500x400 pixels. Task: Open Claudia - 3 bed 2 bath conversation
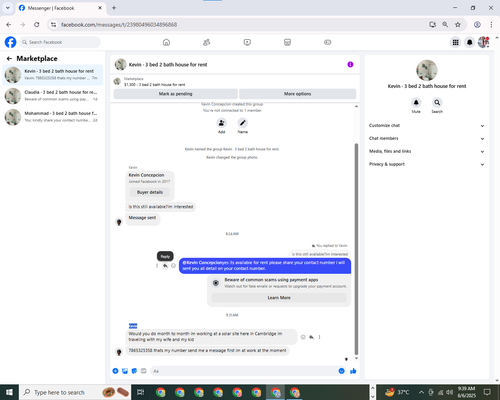click(x=53, y=96)
